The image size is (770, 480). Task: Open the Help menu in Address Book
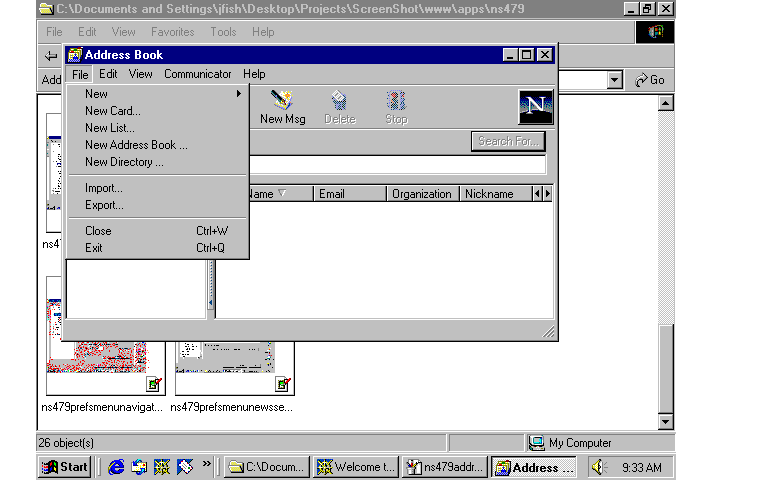pyautogui.click(x=254, y=74)
